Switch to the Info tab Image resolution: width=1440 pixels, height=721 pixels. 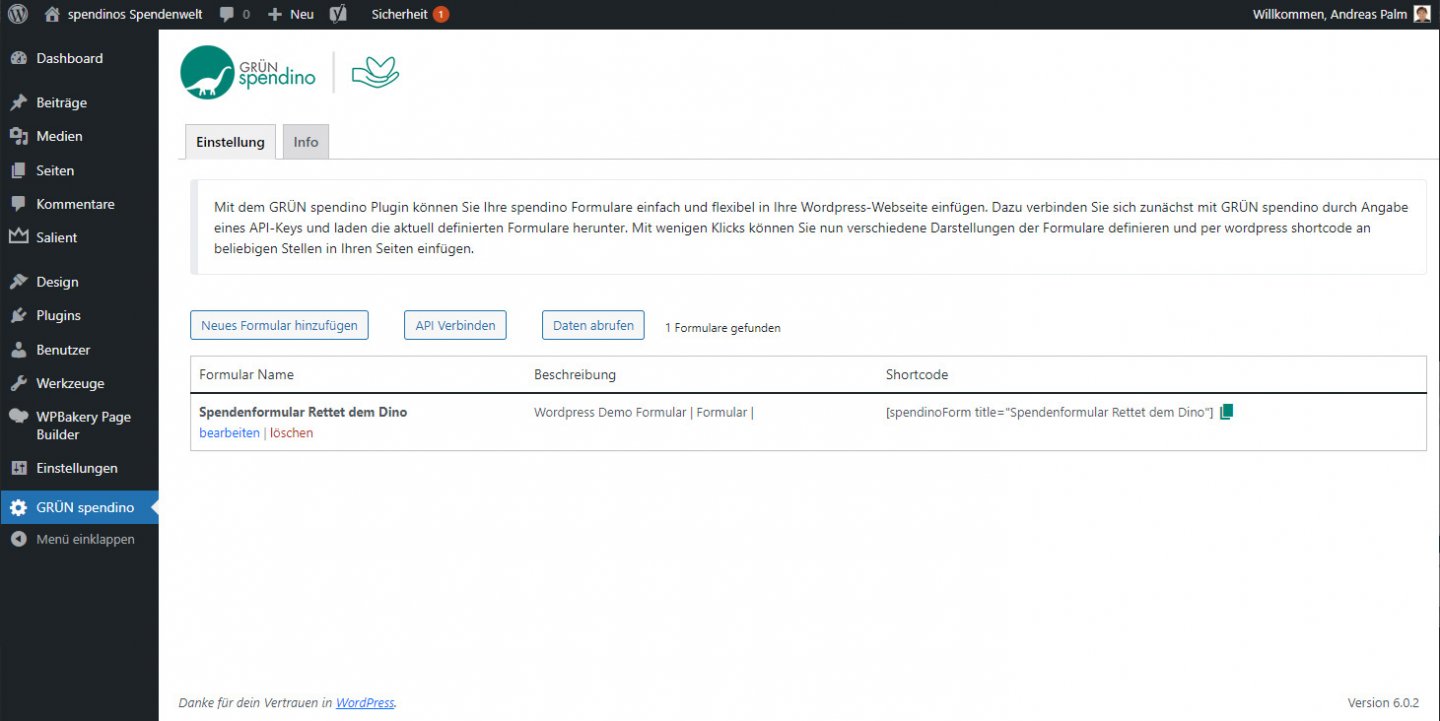[306, 142]
